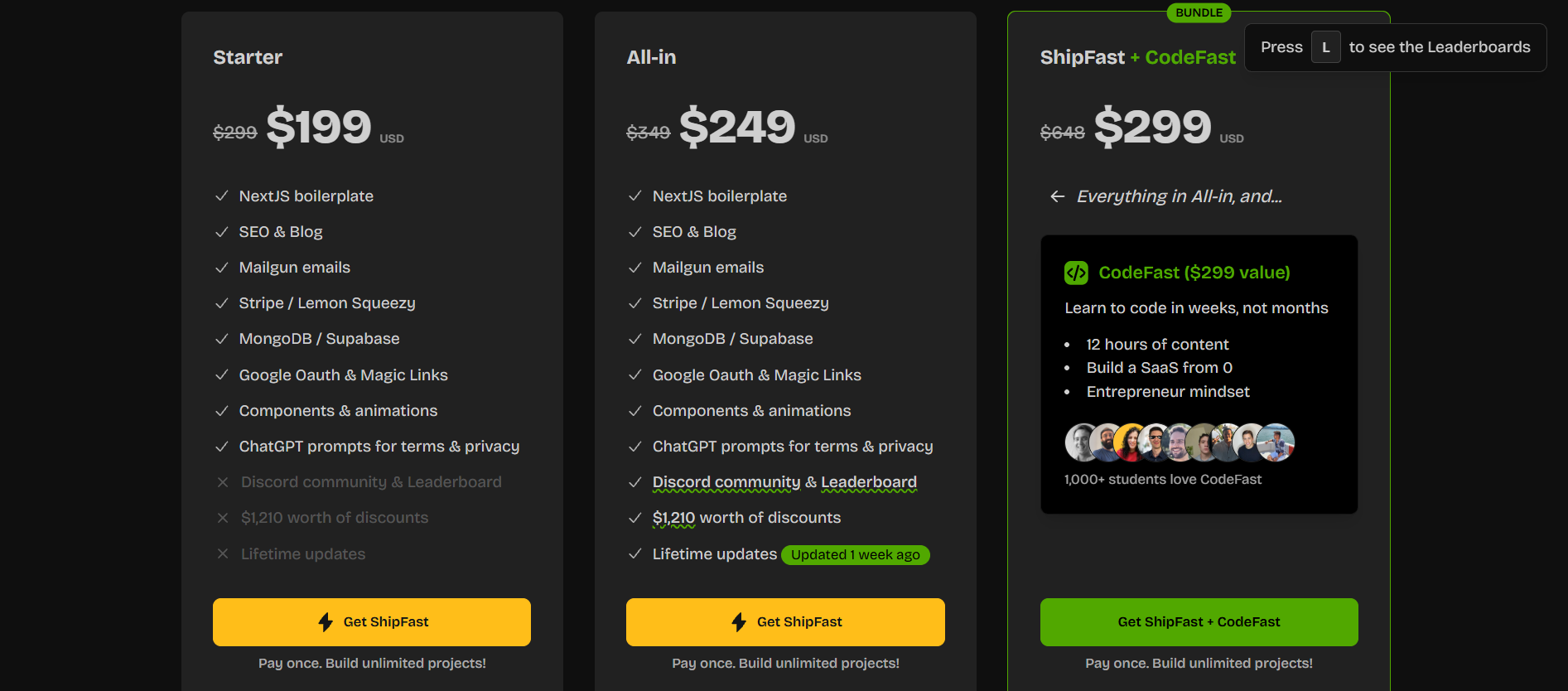Screen dimensions: 1568x691
Task: Click the check beside Stripe / Lemon Squeezy in All-in
Action: click(x=635, y=302)
